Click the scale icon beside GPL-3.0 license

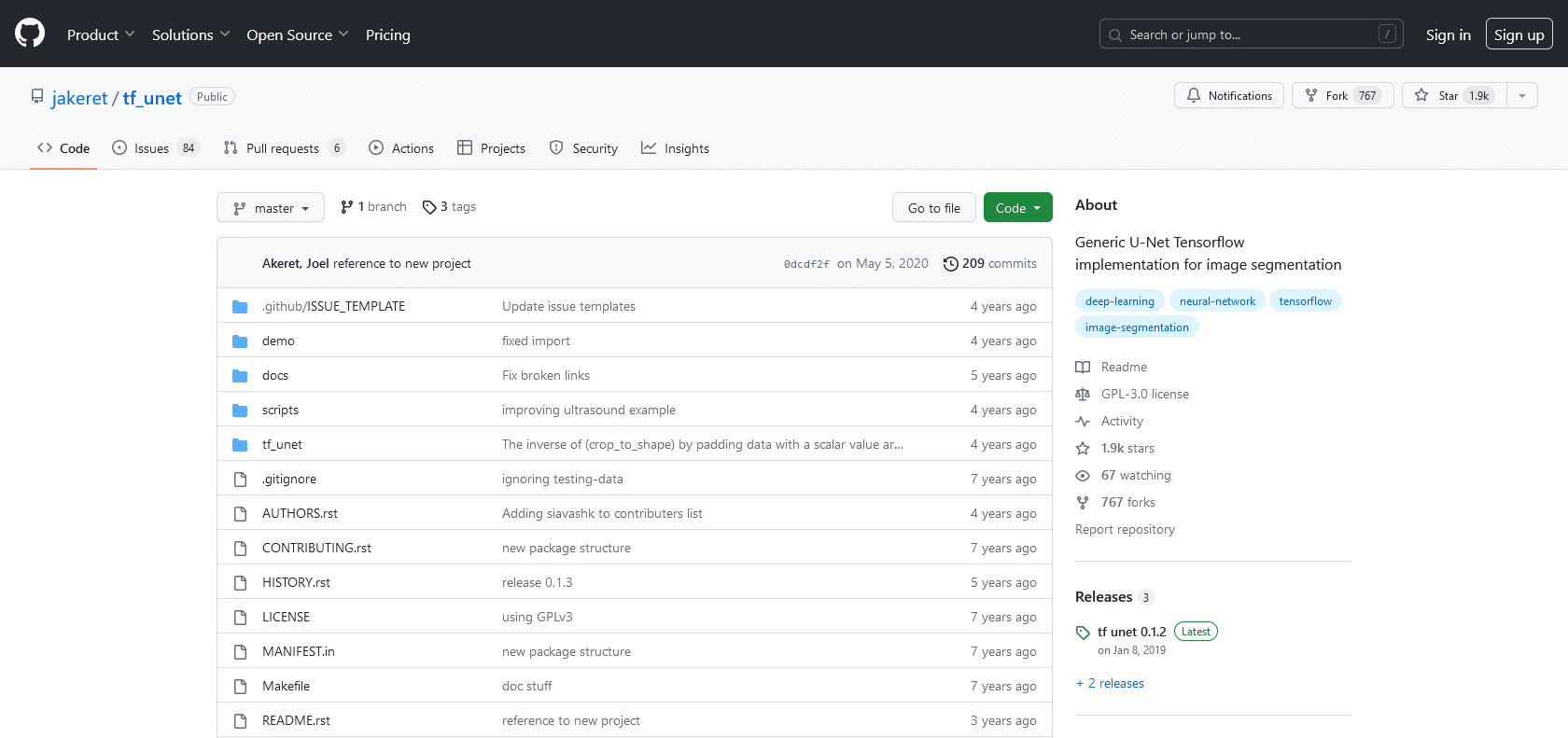(1083, 395)
